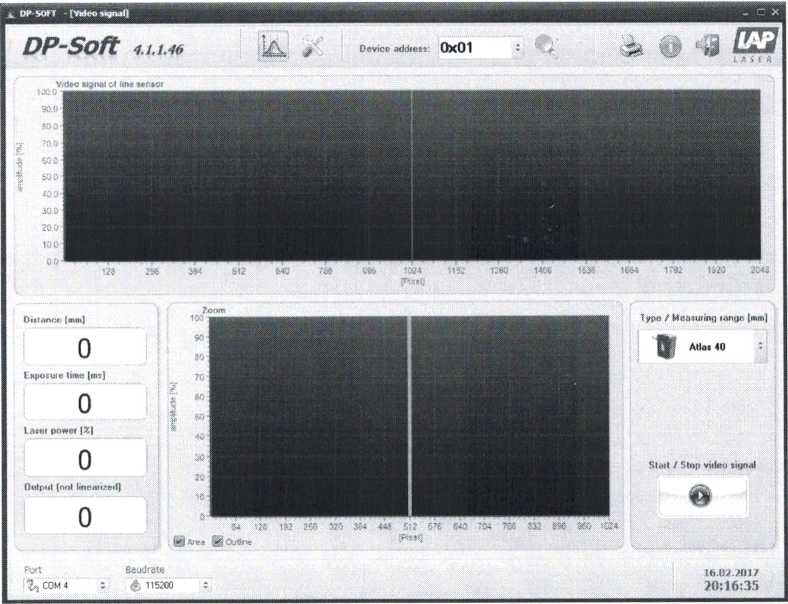Click the Exposure time value field
Viewport: 788px width, 604px height.
[85, 402]
